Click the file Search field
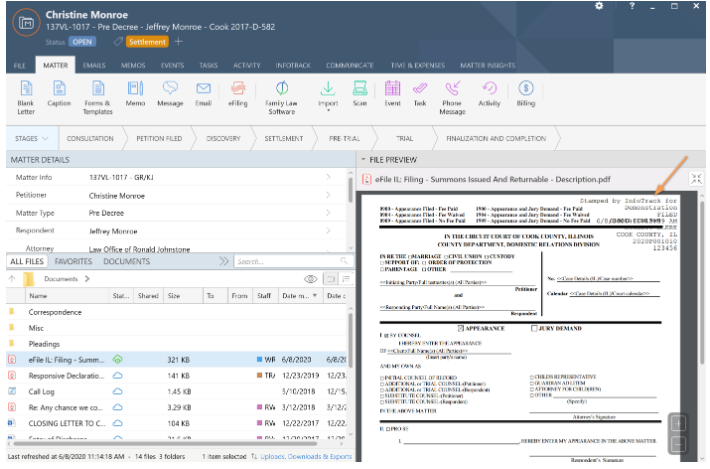The image size is (710, 469). 292,261
